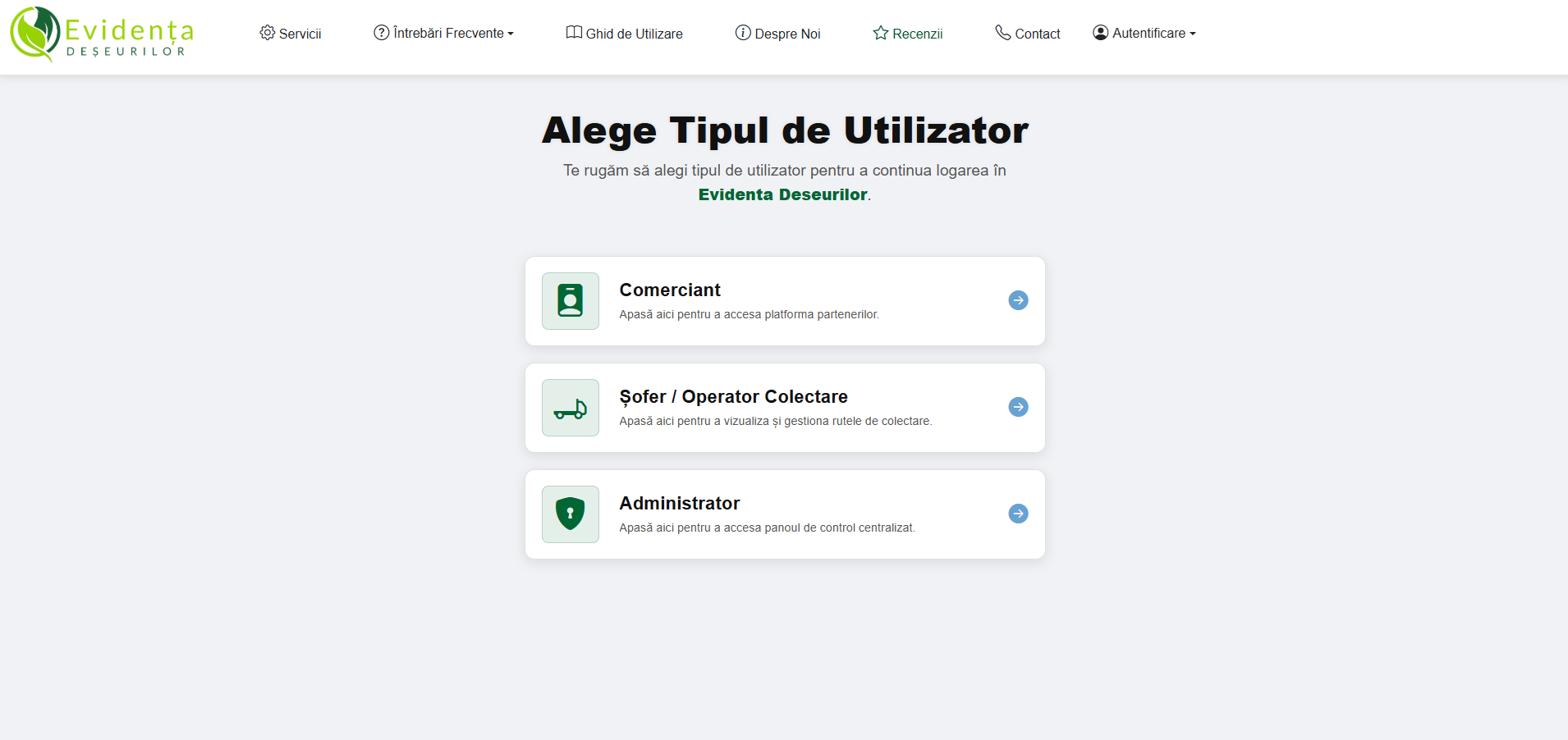The height and width of the screenshot is (740, 1568).
Task: Click the truck icon for Șofer / Operator
Action: 571,408
